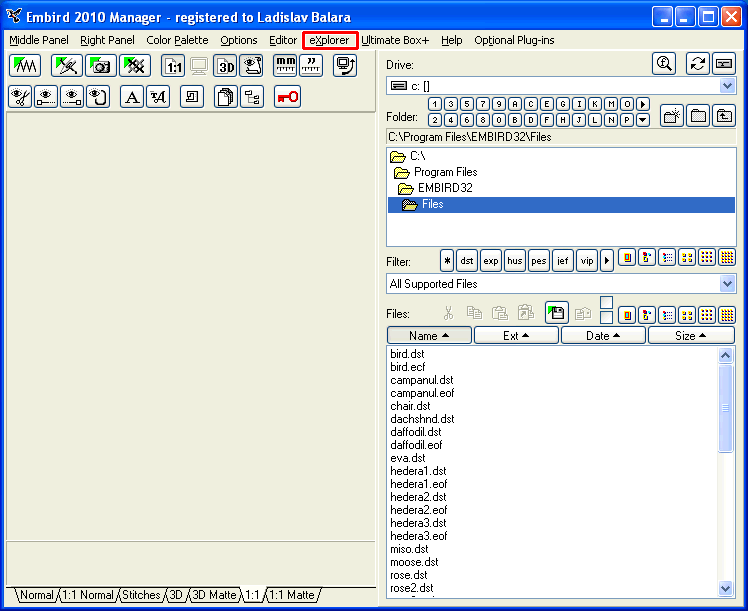Tick the upper small checkbox in Files row
The image size is (748, 611).
[x=606, y=302]
